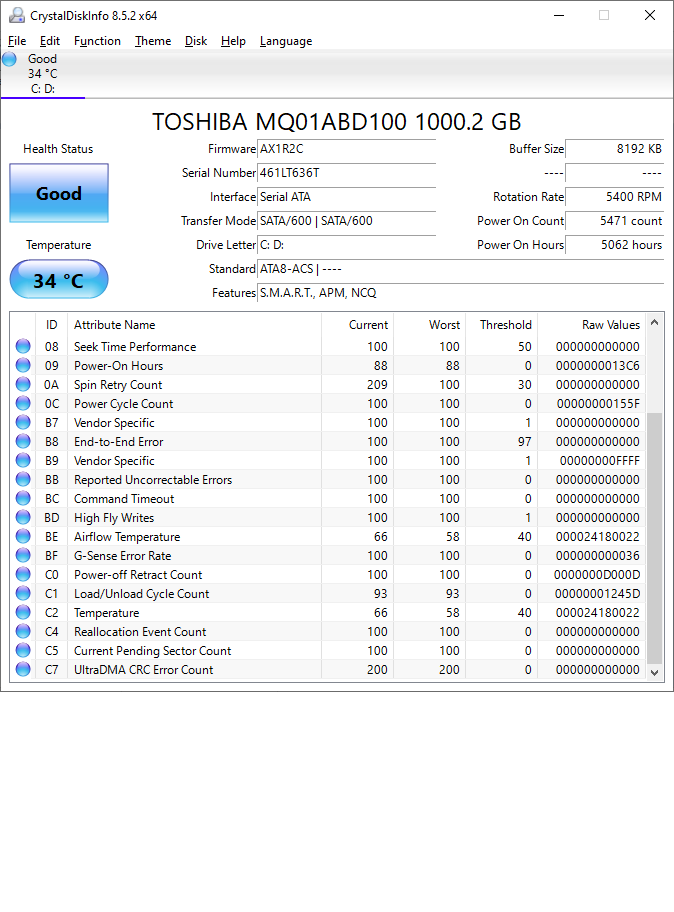Screen dimensions: 674x912
Task: Select raw value 00000000FFFF
Action: pyautogui.click(x=600, y=461)
